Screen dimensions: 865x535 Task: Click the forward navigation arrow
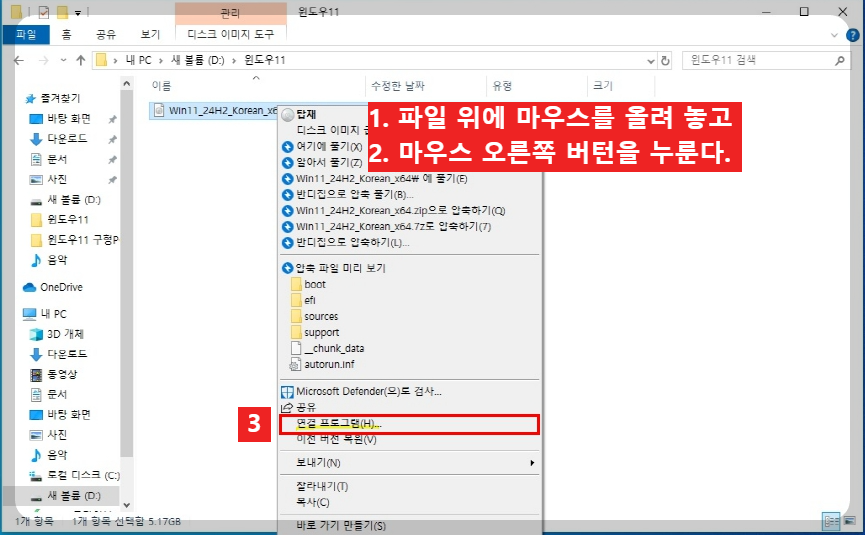(x=44, y=60)
